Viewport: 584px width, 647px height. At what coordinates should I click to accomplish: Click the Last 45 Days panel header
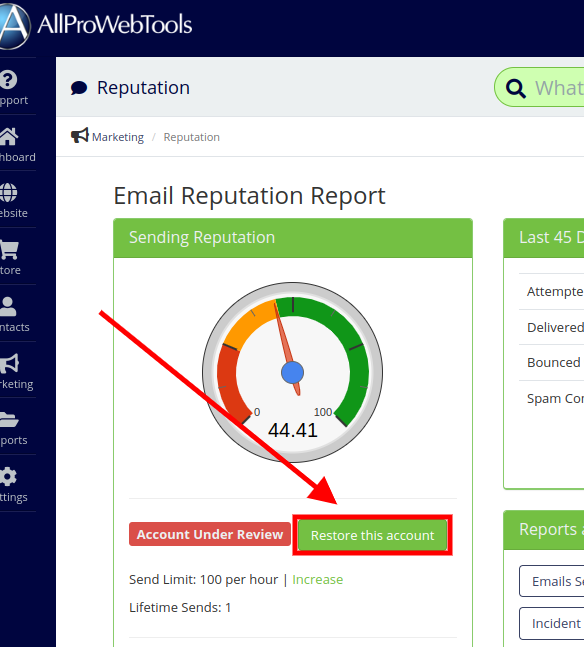(544, 238)
